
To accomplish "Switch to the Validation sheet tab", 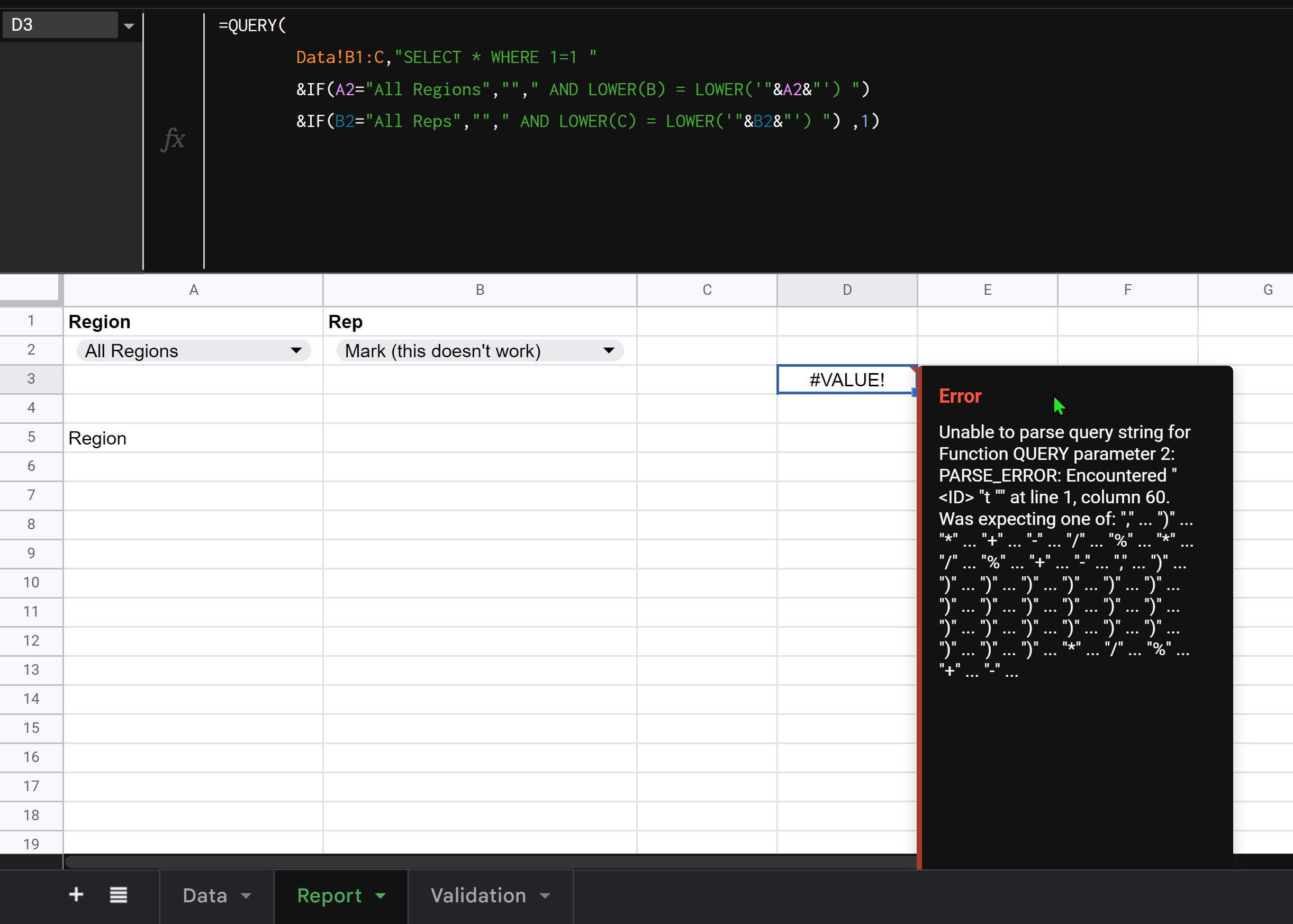I will click(x=478, y=895).
